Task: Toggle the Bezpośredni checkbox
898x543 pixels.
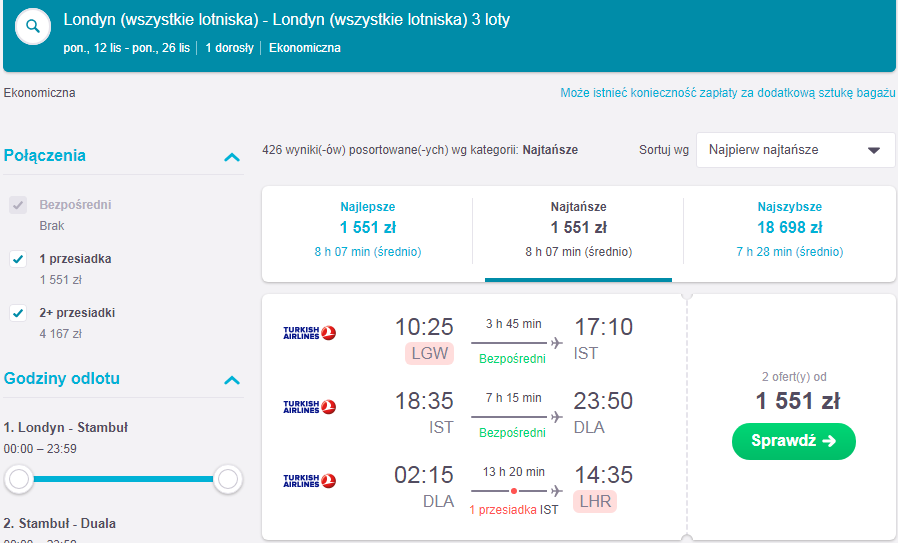Action: 18,204
